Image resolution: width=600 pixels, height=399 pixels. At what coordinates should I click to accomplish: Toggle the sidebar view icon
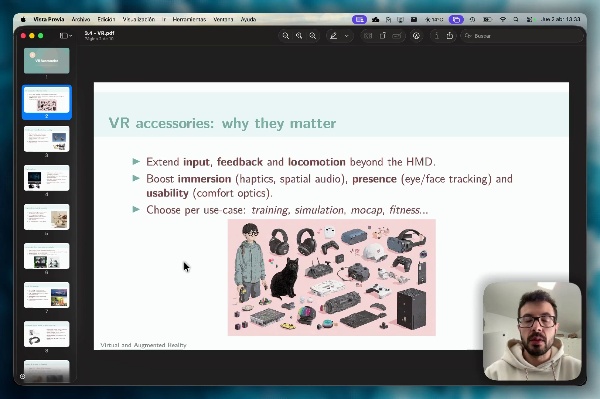coord(63,36)
